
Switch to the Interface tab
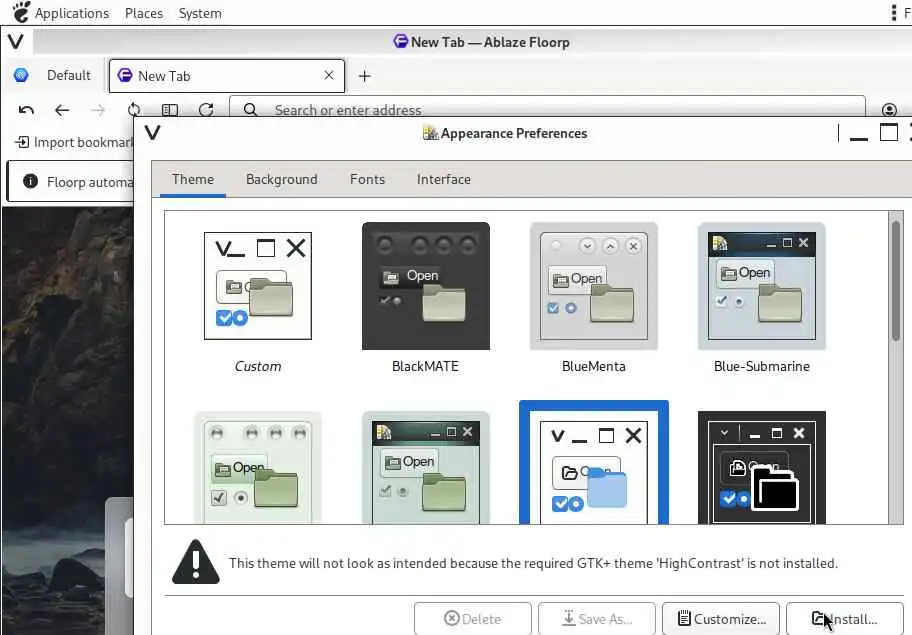(x=443, y=179)
